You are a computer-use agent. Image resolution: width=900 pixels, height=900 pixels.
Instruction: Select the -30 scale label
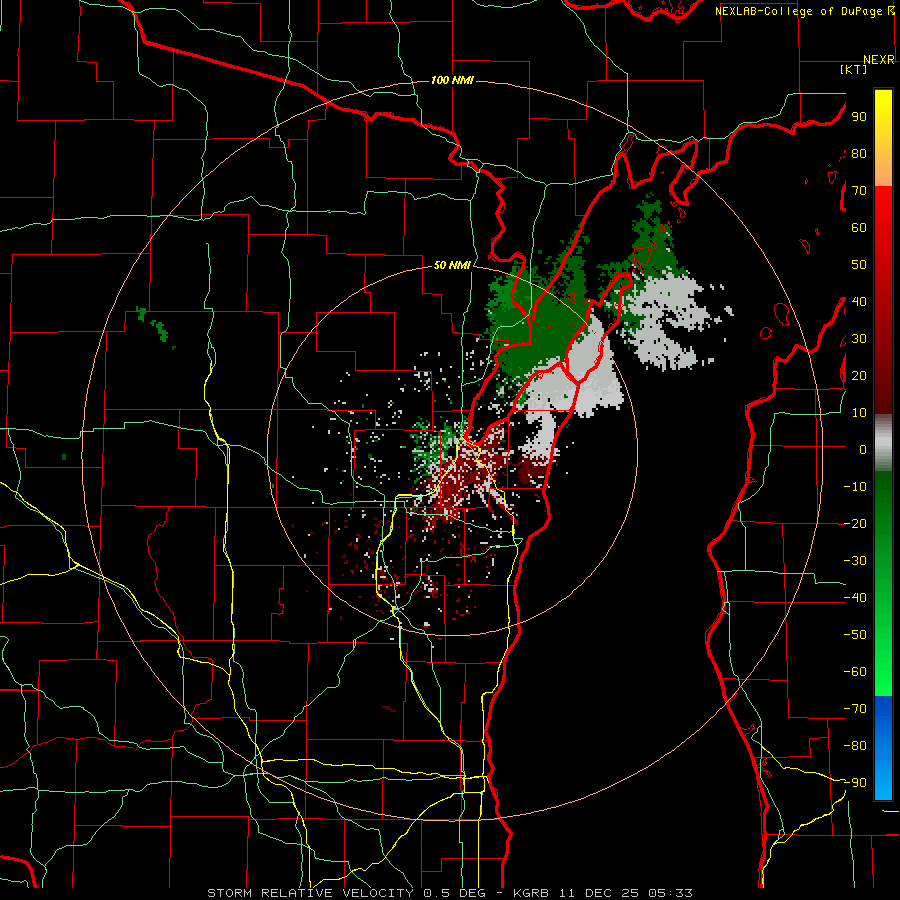855,561
